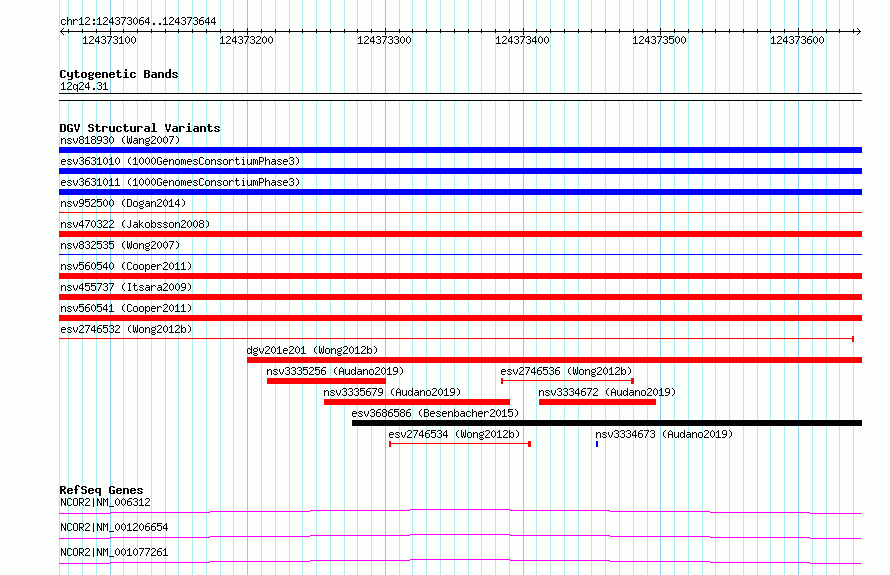
Task: Select the red nsv3335256 variant bar
Action: (326, 381)
